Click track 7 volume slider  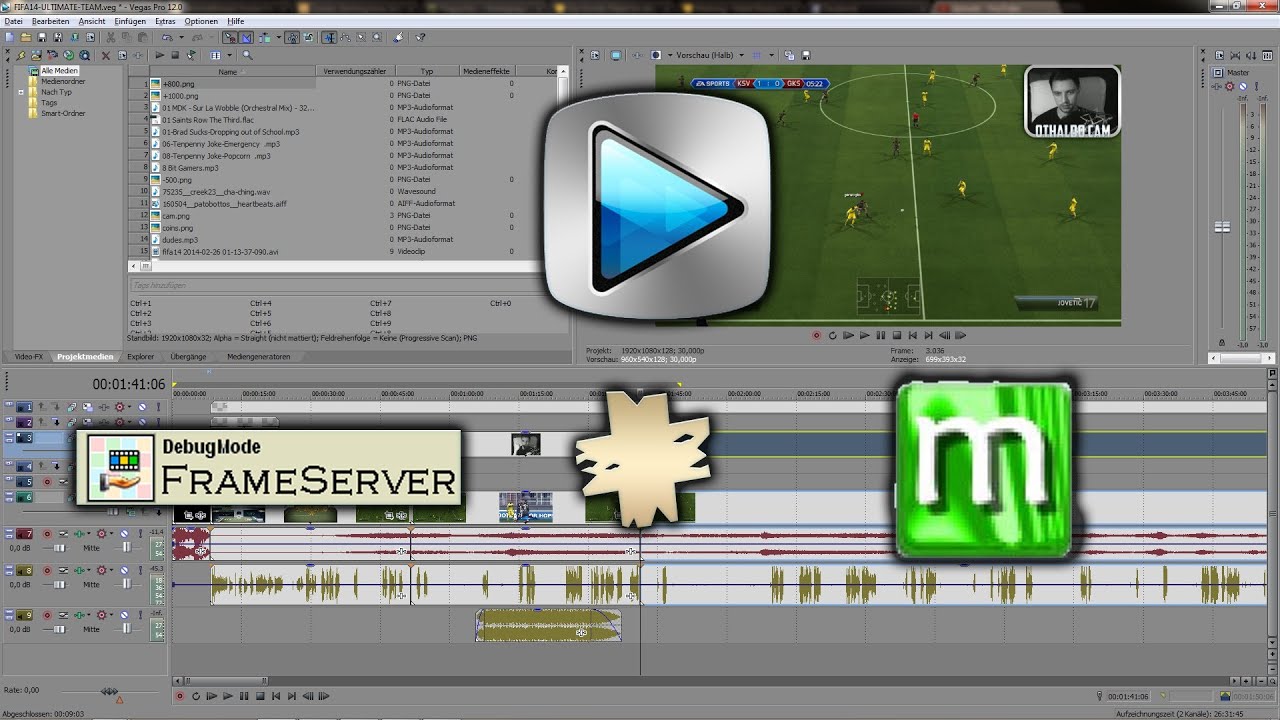[59, 548]
